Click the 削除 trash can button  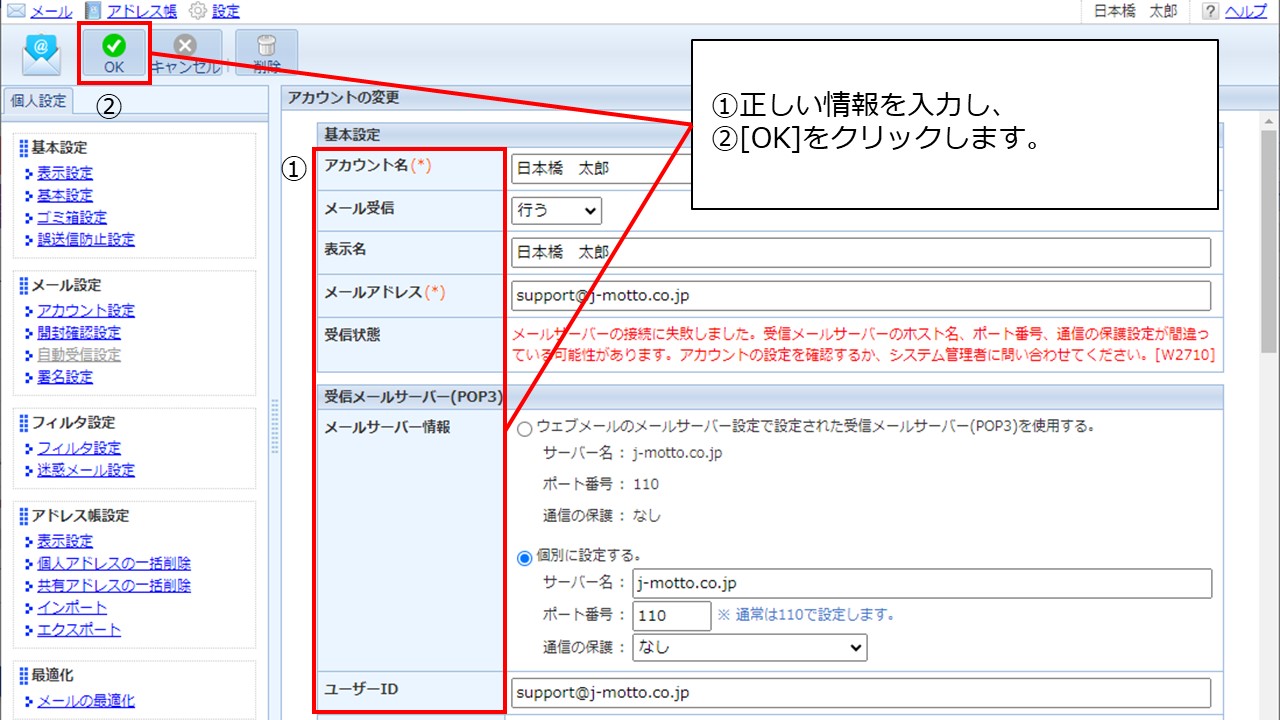click(x=266, y=54)
